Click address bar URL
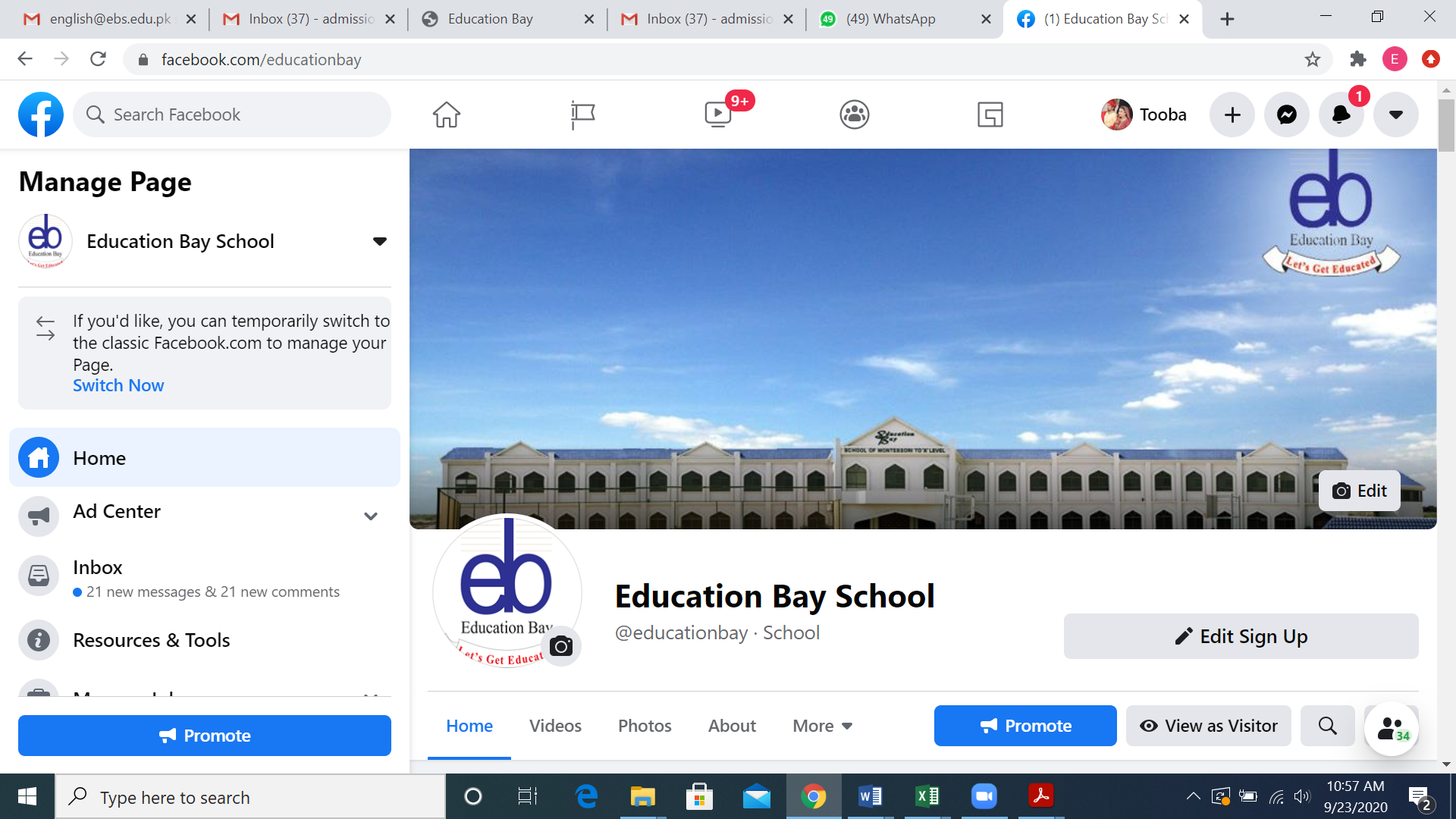This screenshot has width=1456, height=819. click(x=261, y=59)
